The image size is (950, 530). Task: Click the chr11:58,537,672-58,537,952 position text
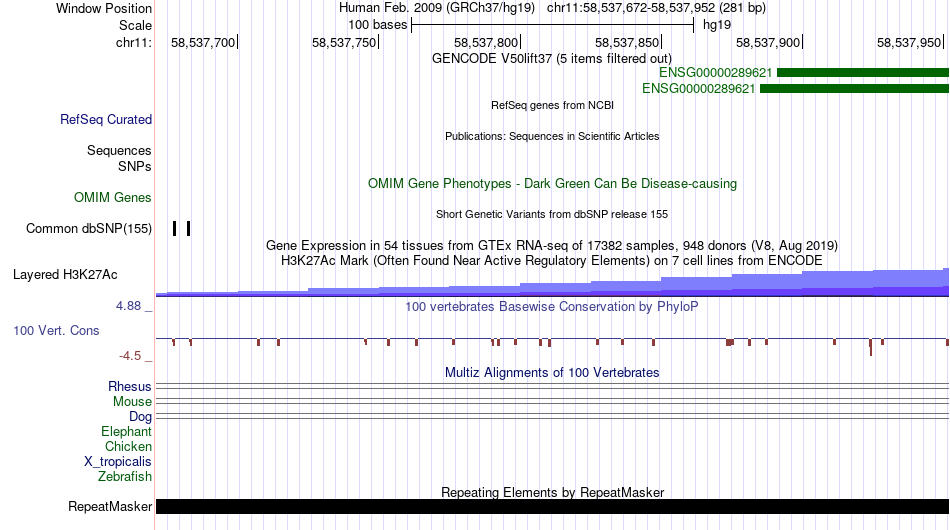click(x=656, y=8)
